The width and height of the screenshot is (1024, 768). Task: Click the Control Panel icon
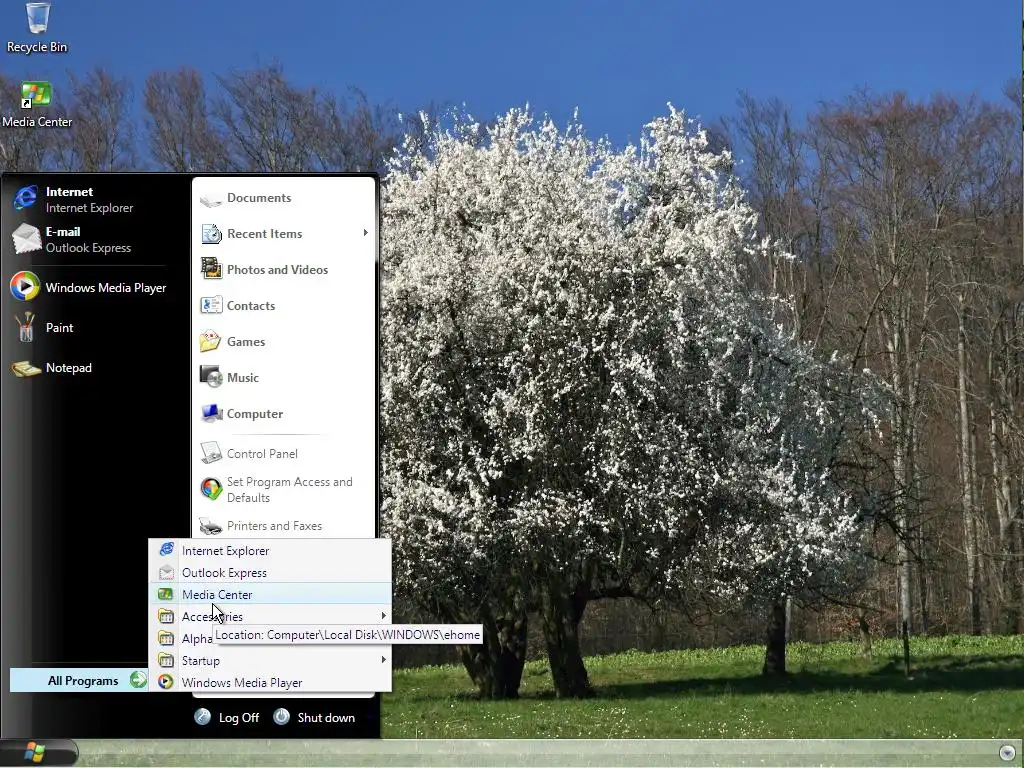pos(211,453)
